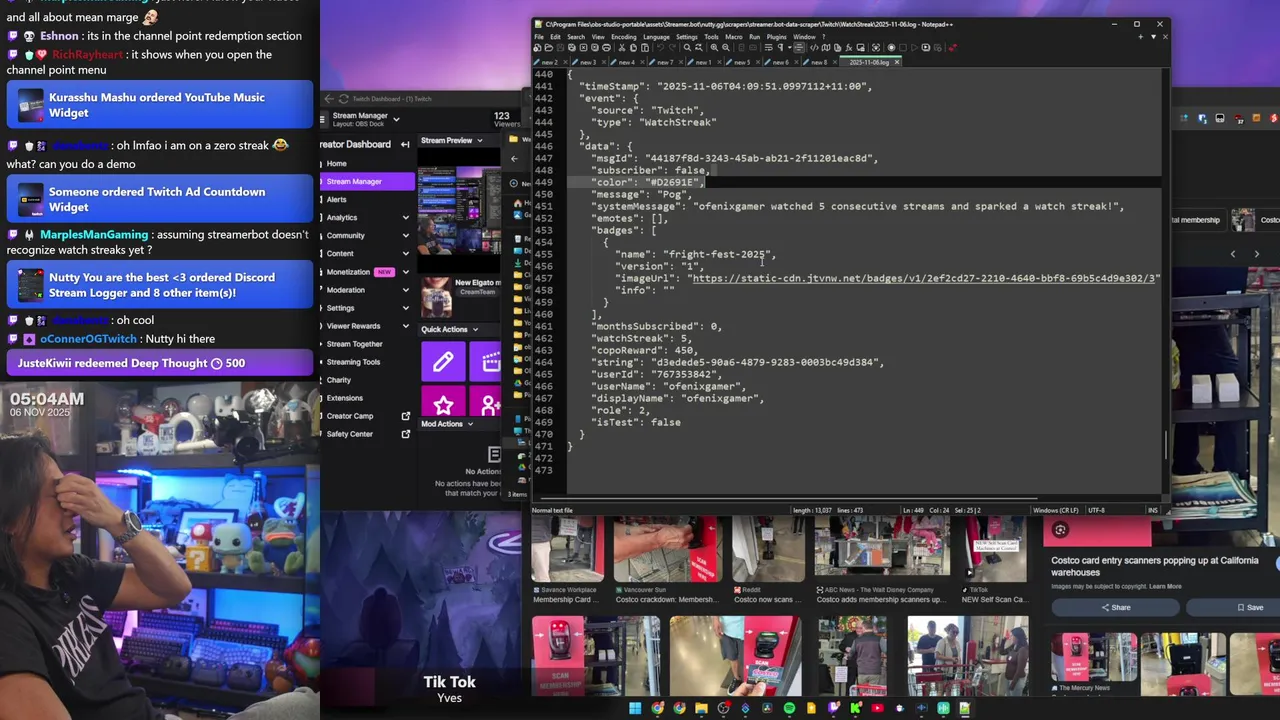Image resolution: width=1280 pixels, height=720 pixels.
Task: Click the Open file toolbar icon in Notepad++
Action: pyautogui.click(x=548, y=47)
